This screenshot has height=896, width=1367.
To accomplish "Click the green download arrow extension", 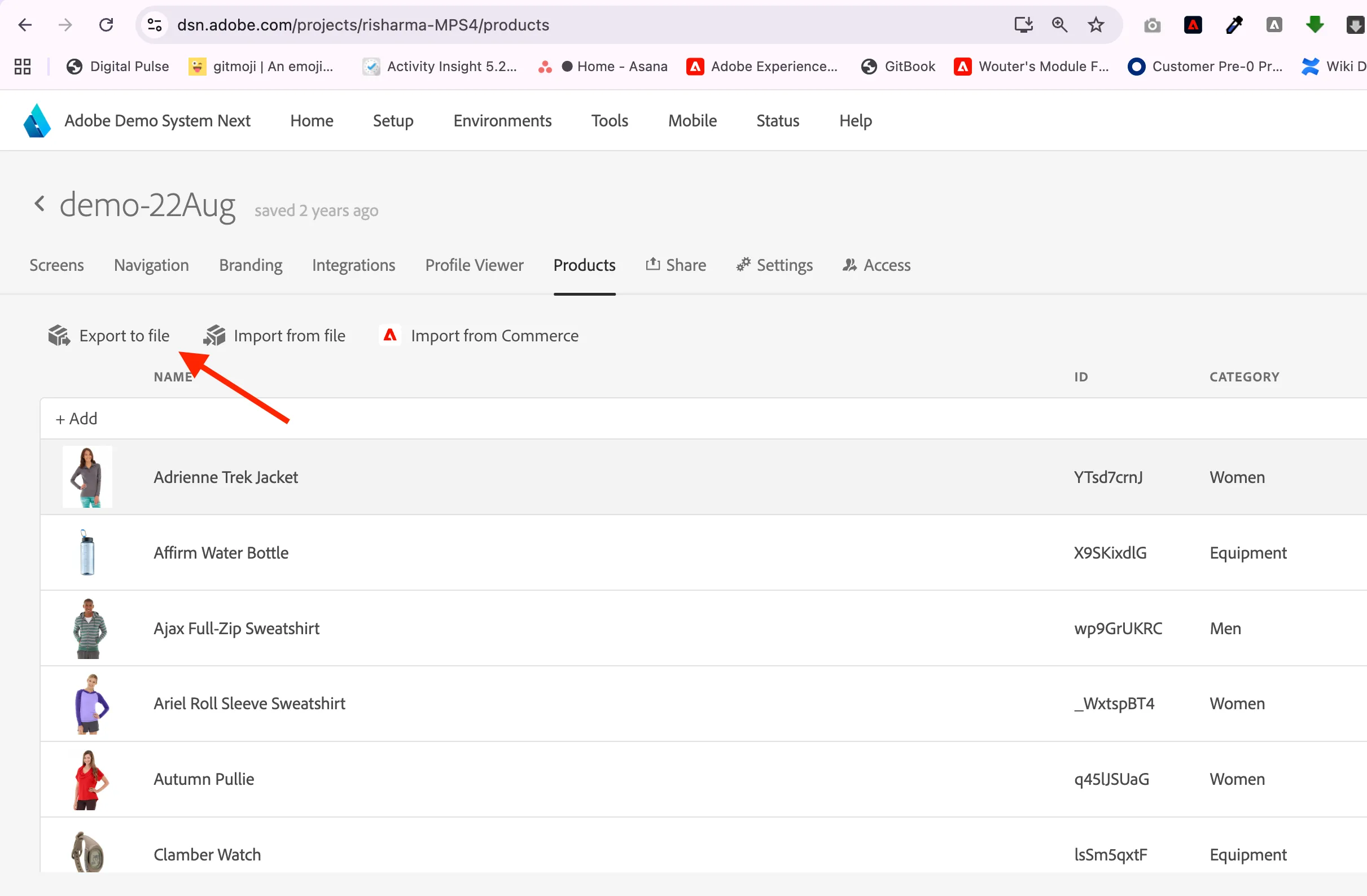I will point(1315,25).
